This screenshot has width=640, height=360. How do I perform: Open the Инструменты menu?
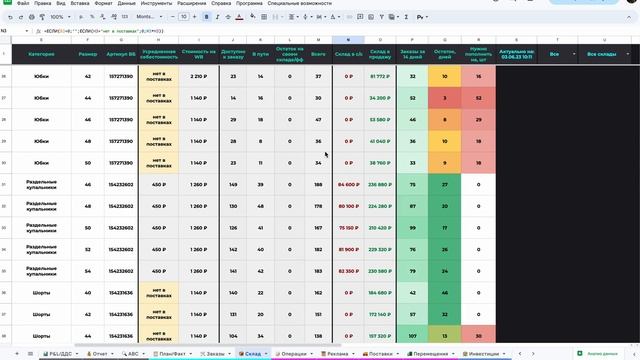[x=156, y=3]
